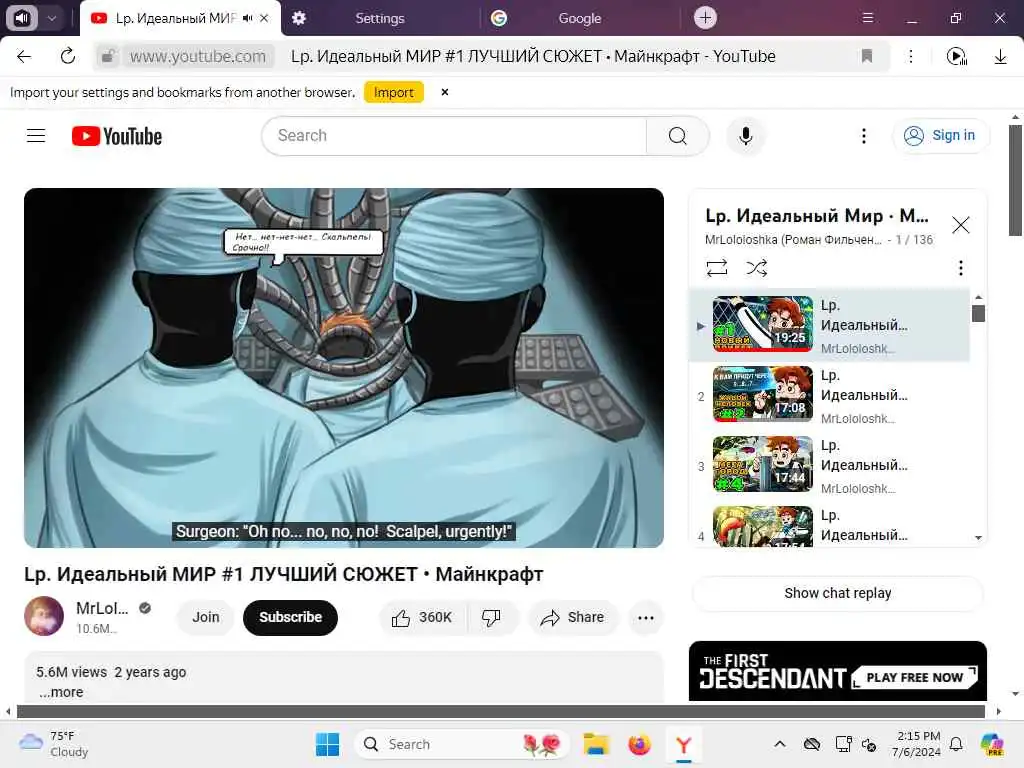This screenshot has width=1024, height=768.
Task: Click the search magnifier button
Action: coord(677,136)
